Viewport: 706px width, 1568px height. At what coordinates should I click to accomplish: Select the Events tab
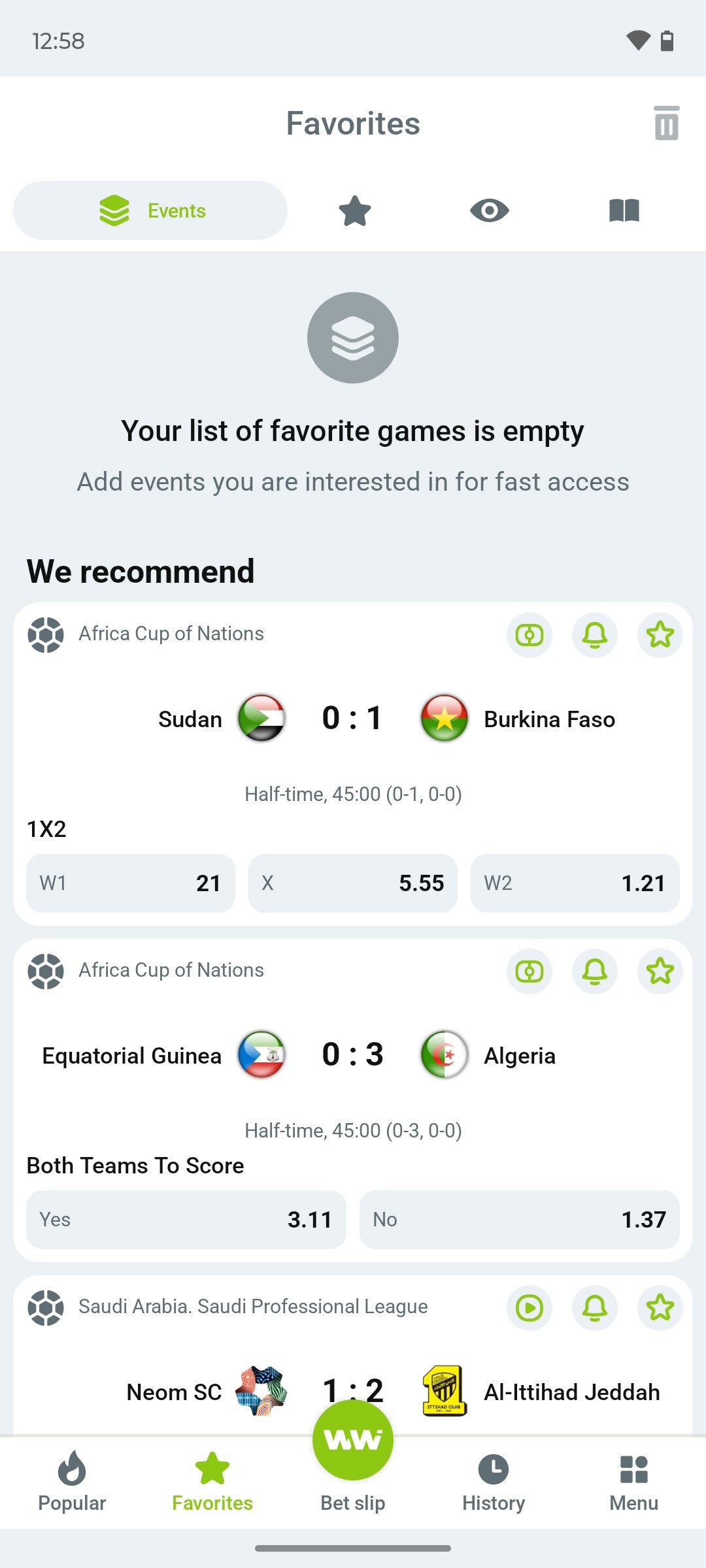(x=150, y=211)
